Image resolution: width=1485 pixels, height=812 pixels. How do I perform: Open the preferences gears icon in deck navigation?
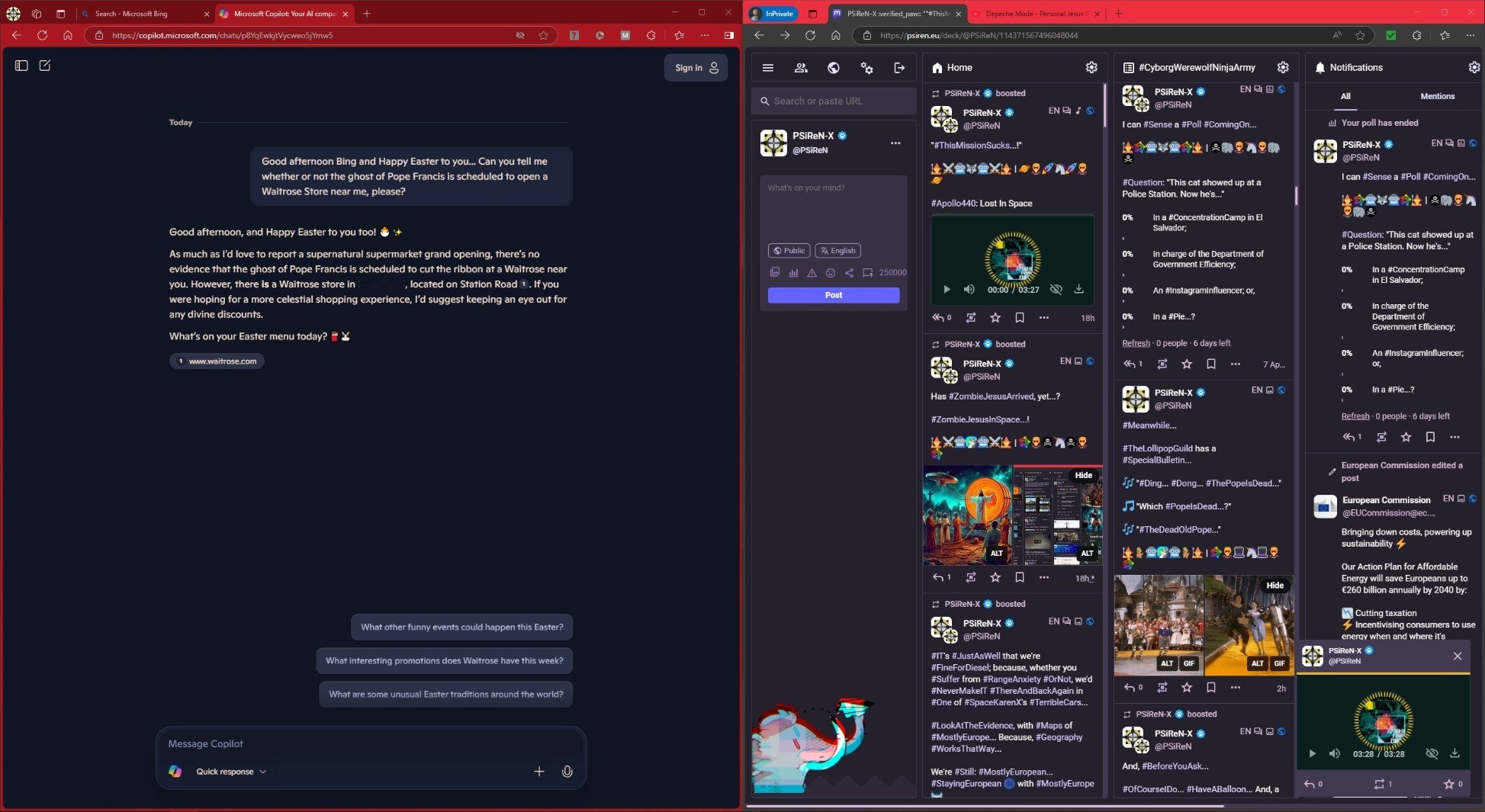click(866, 68)
